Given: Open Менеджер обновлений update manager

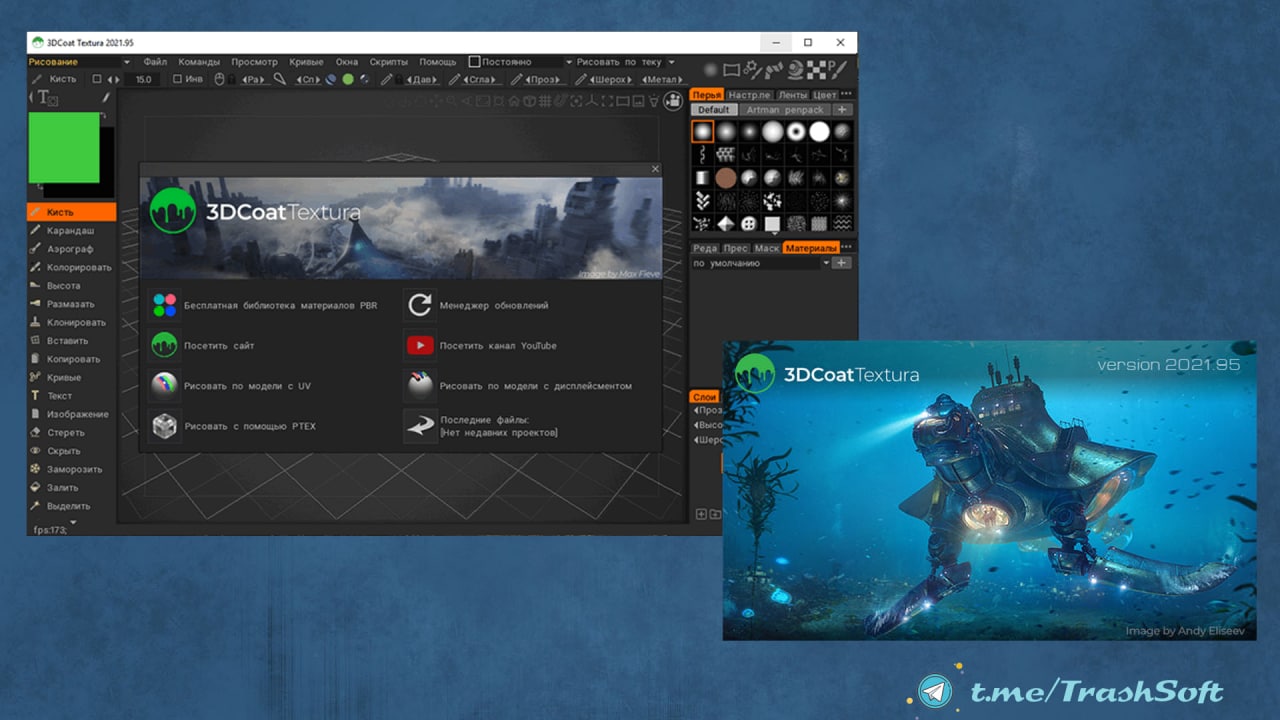Looking at the screenshot, I should tap(478, 305).
